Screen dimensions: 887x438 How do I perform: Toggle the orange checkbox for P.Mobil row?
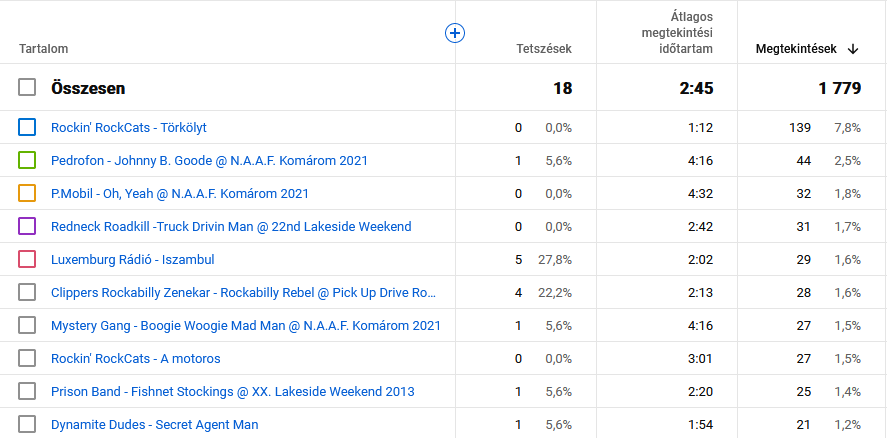point(27,193)
